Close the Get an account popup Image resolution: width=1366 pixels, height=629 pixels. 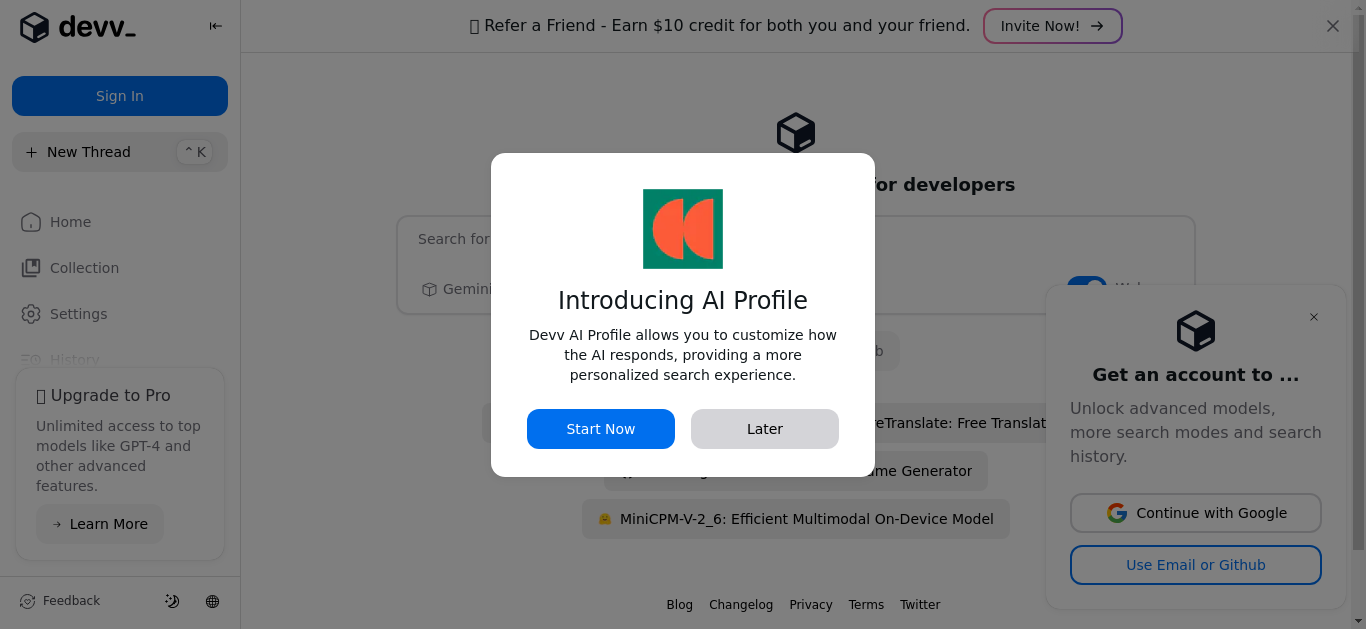1314,317
